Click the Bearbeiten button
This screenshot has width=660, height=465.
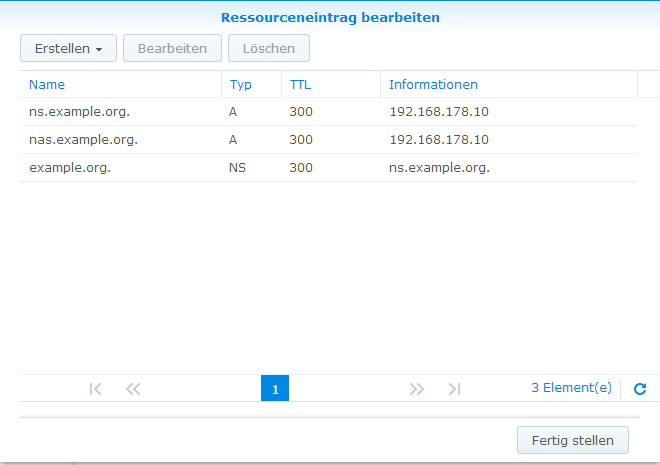click(172, 48)
